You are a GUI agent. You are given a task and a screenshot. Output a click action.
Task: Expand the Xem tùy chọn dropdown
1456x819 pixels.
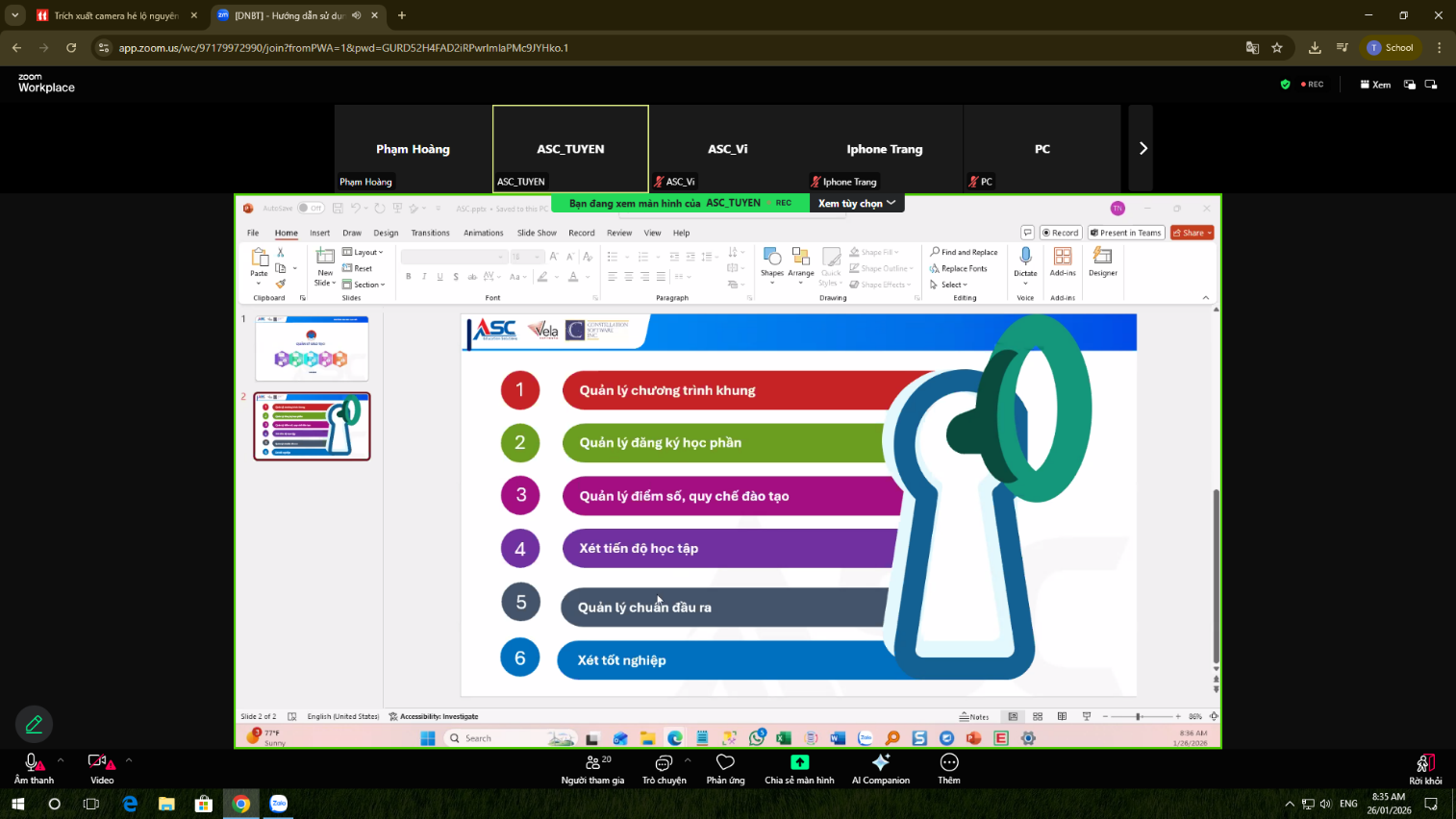(856, 203)
